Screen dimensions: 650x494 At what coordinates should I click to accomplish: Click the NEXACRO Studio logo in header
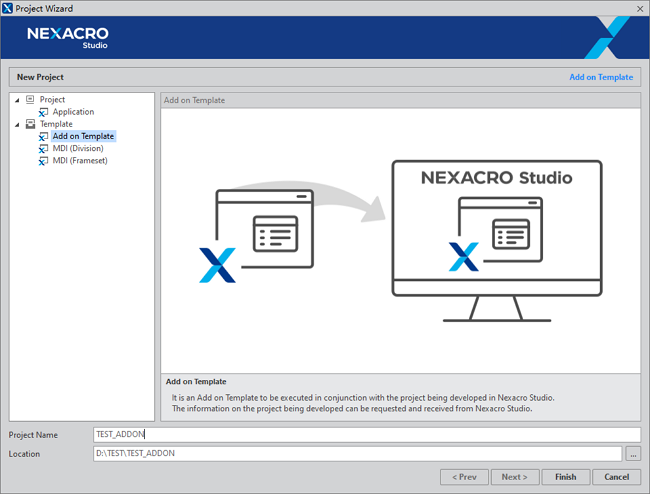(x=68, y=37)
